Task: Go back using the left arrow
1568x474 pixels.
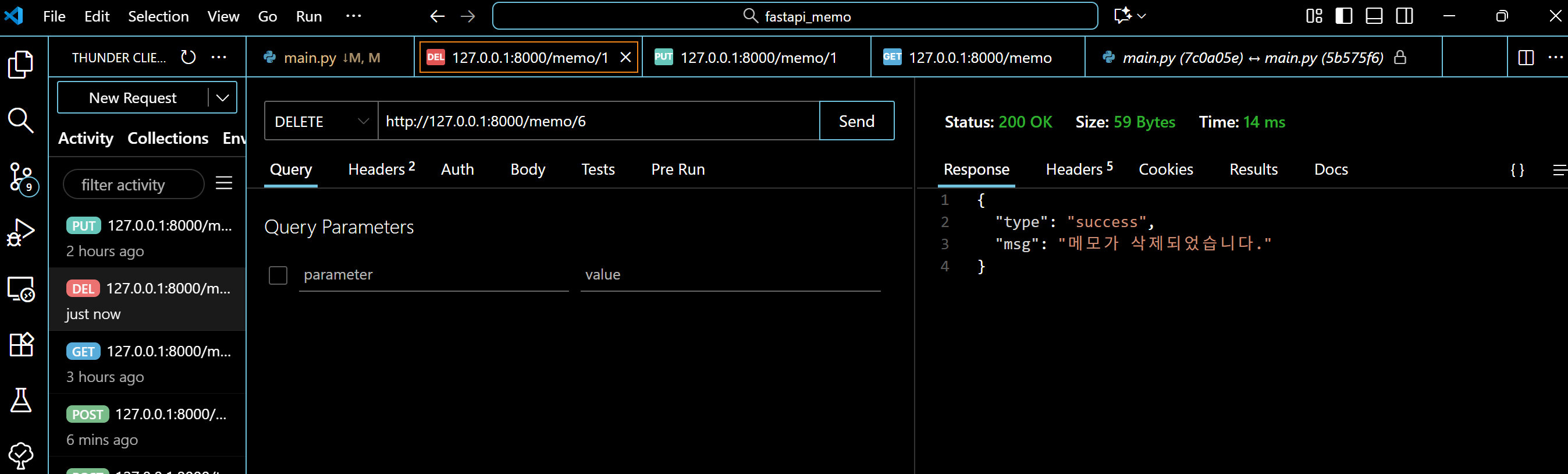Action: pyautogui.click(x=437, y=16)
